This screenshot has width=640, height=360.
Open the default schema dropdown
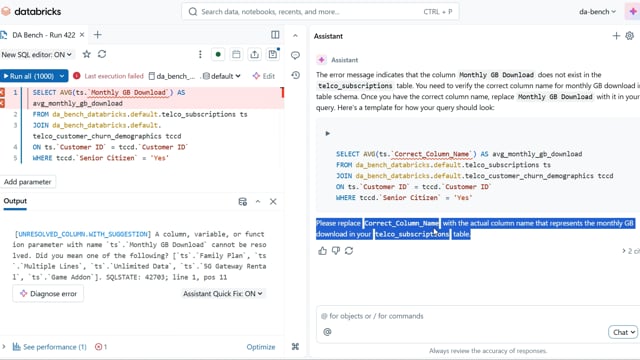coord(222,76)
